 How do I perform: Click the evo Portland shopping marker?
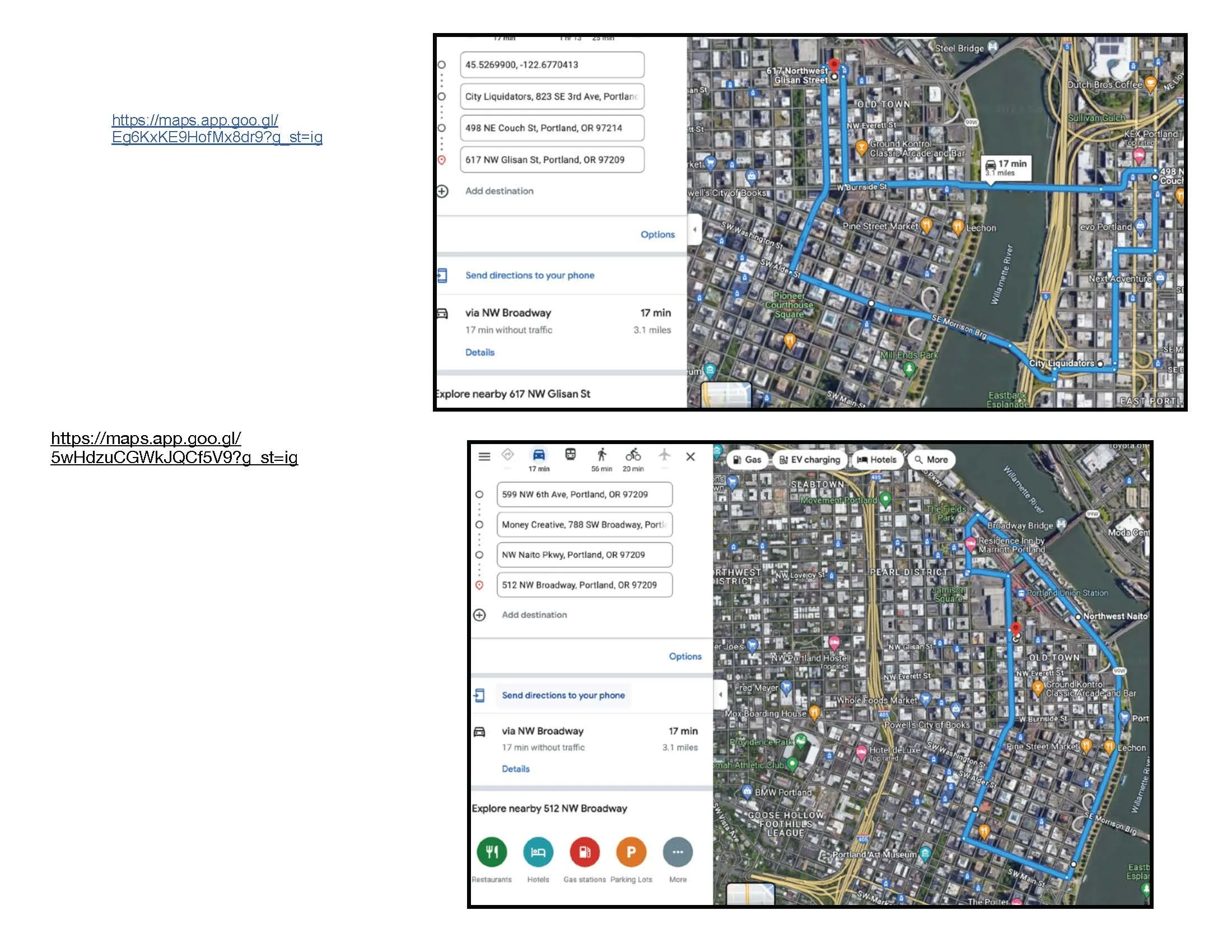click(x=1140, y=226)
